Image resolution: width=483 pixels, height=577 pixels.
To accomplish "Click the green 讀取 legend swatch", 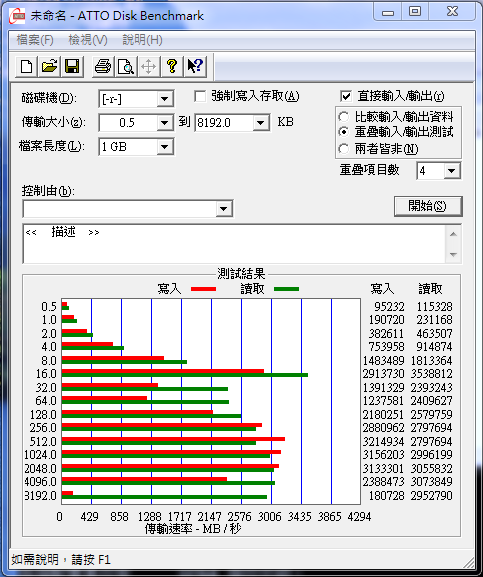I will click(287, 289).
